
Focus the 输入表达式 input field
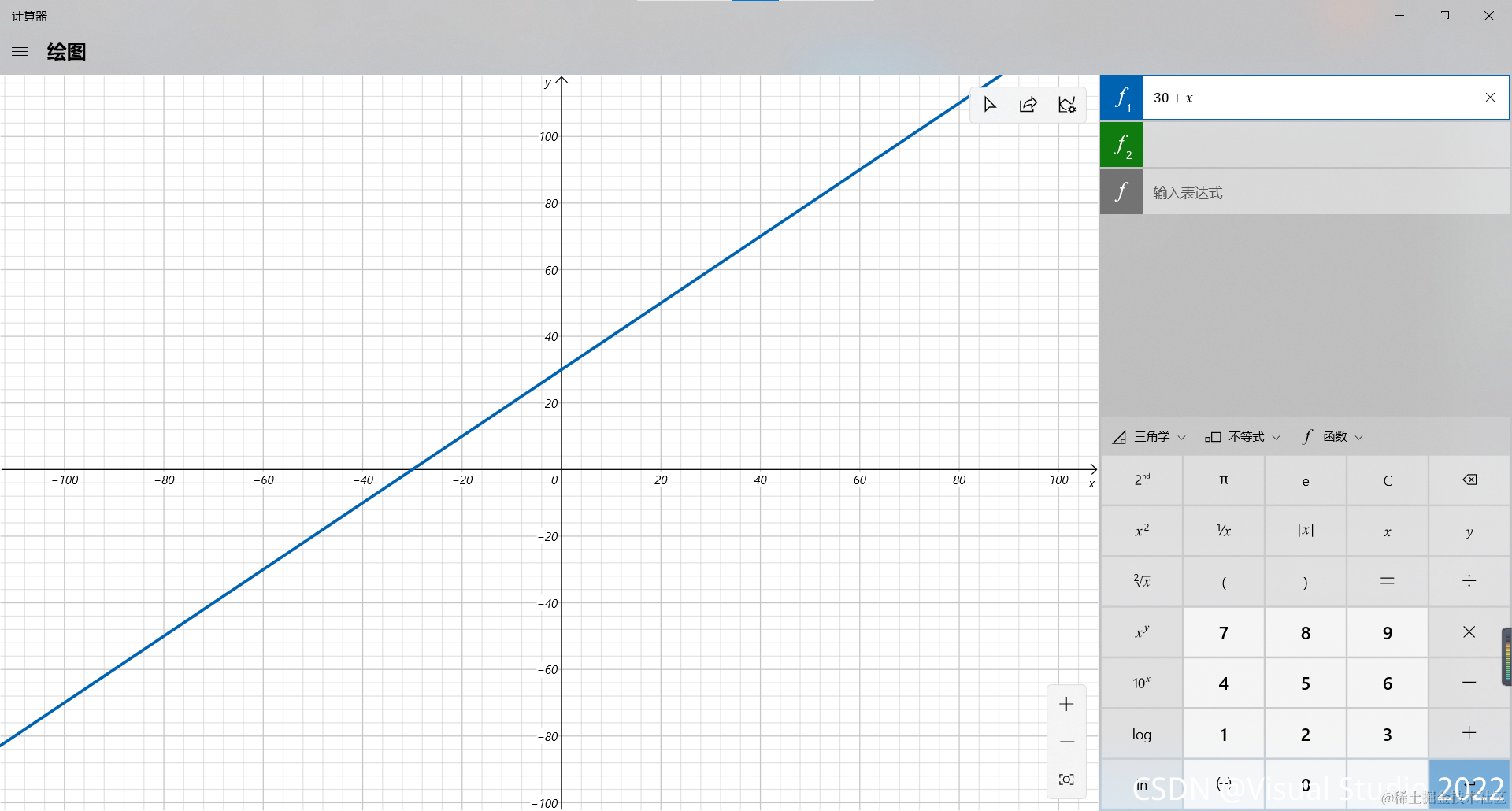coord(1326,192)
